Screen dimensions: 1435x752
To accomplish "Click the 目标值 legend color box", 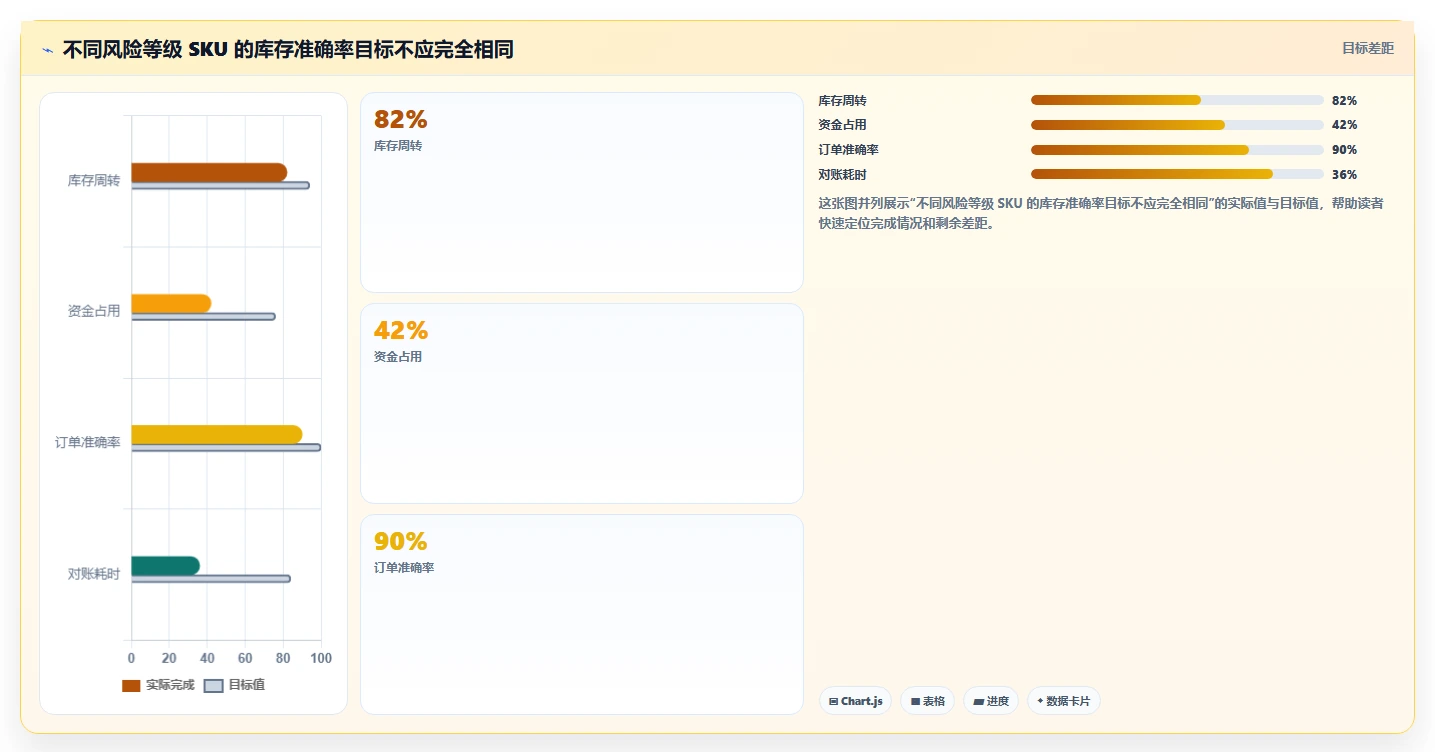I will tap(213, 685).
